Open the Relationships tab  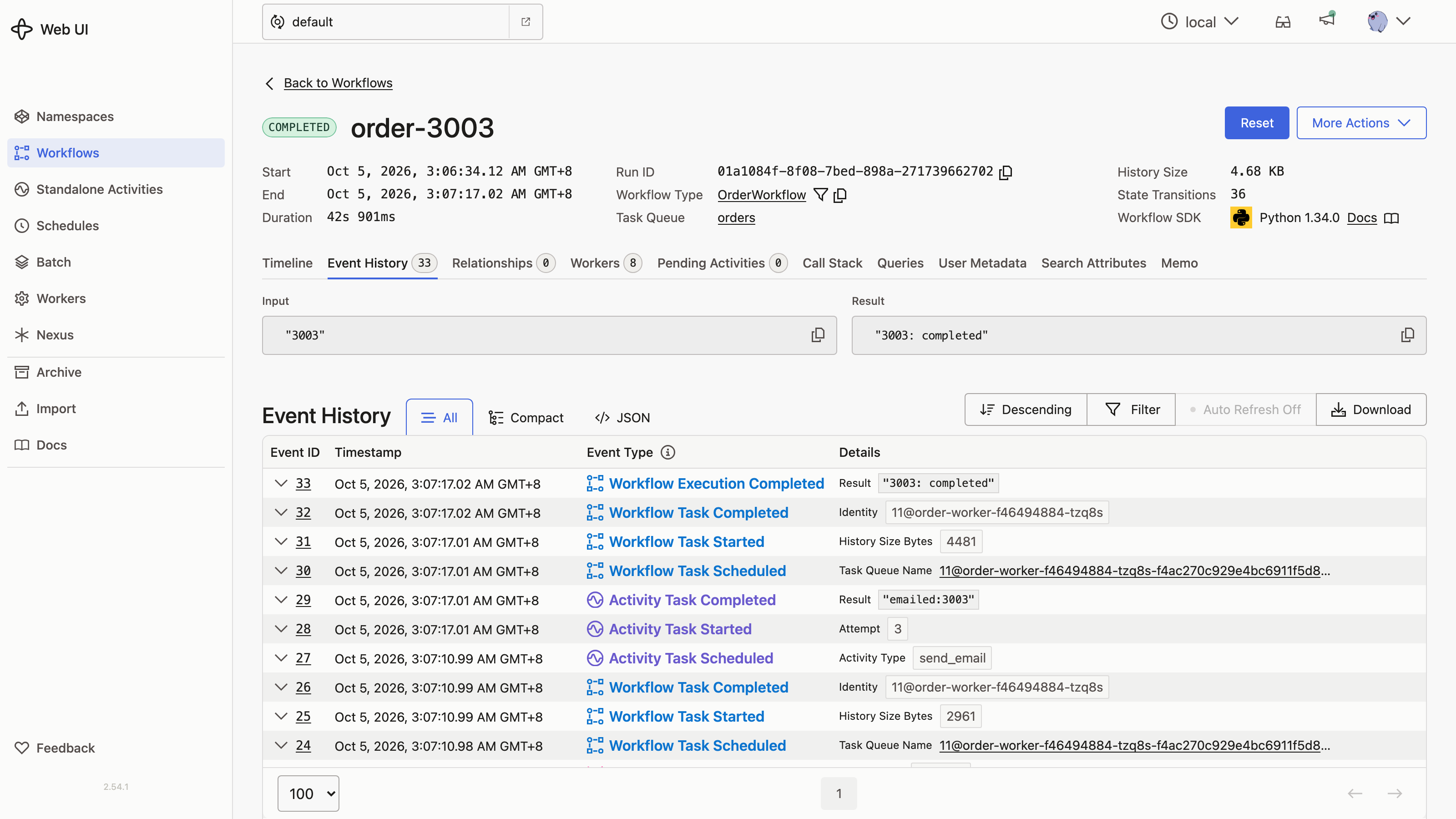(503, 263)
